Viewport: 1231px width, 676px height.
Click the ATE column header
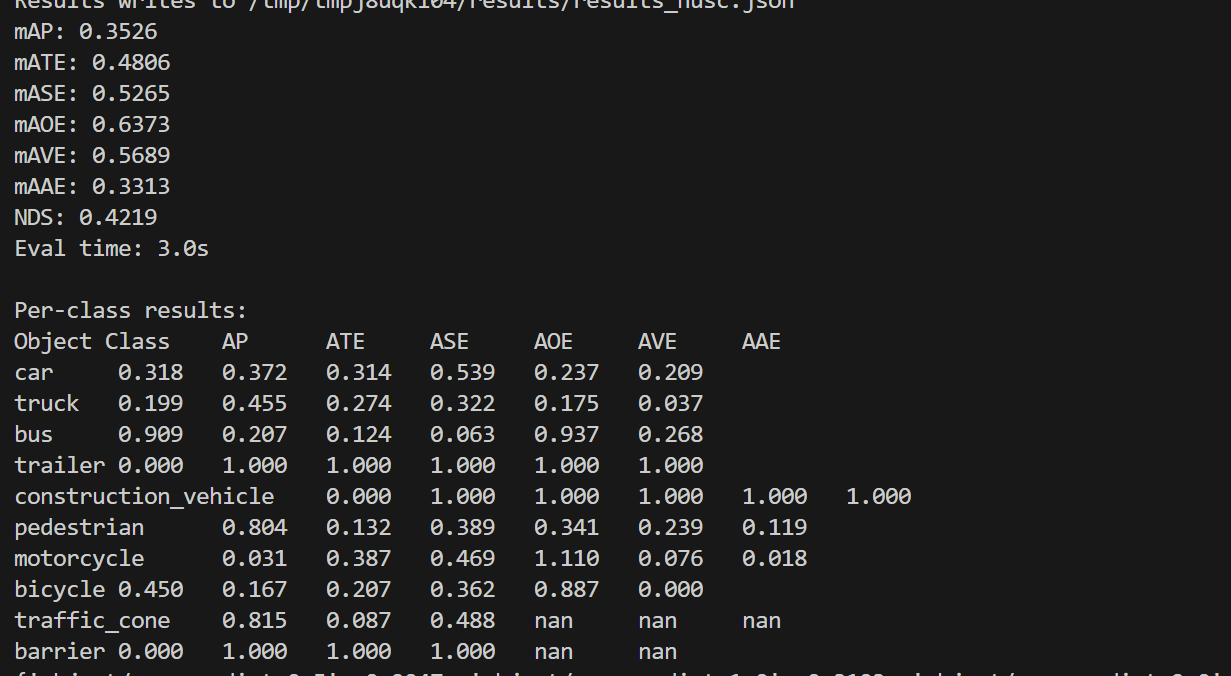pos(345,341)
